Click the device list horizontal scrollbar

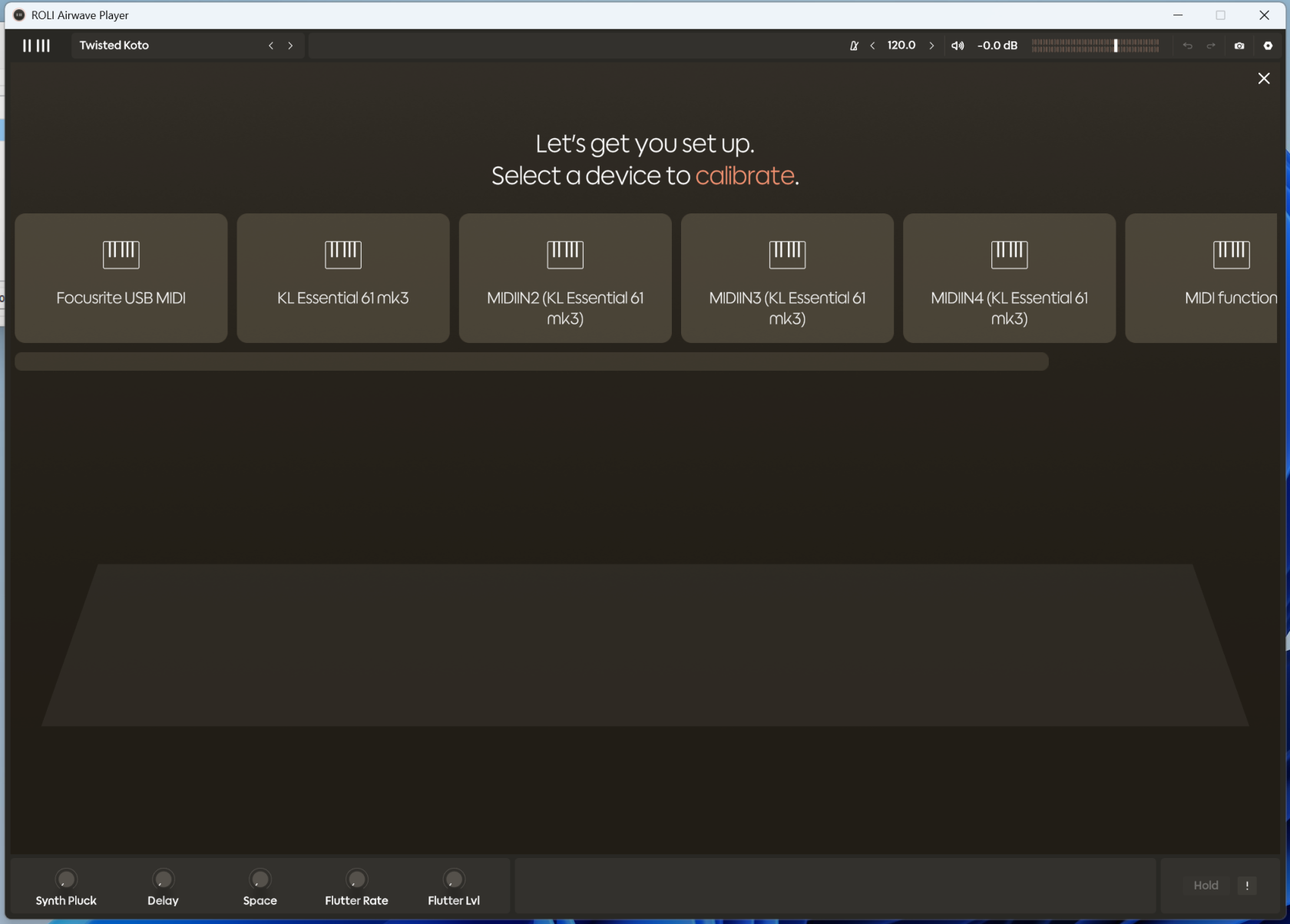click(531, 361)
